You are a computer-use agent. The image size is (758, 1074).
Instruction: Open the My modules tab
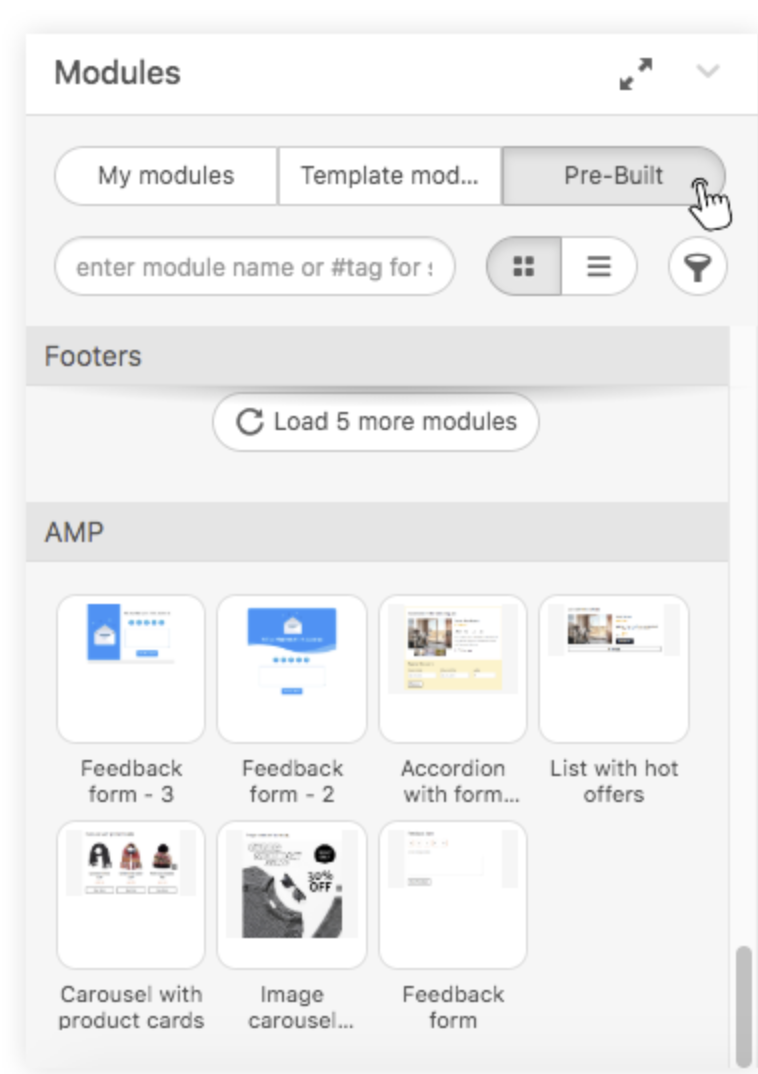pyautogui.click(x=166, y=175)
